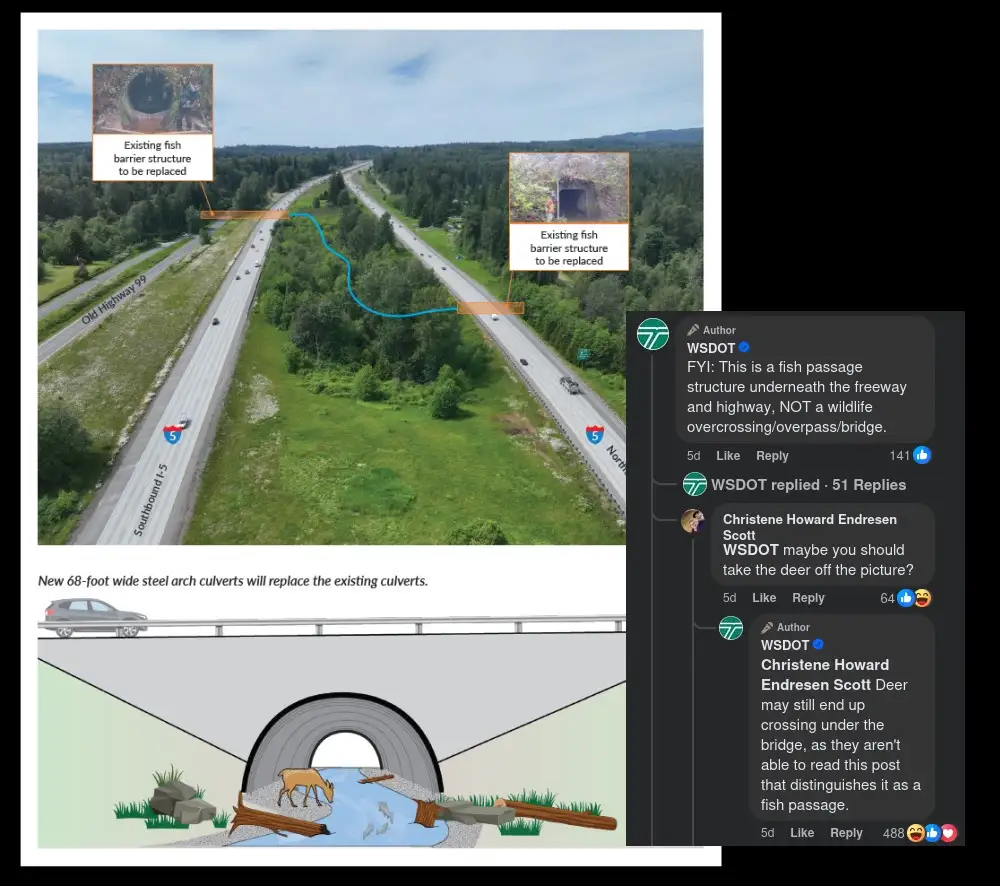Like the WSDOT fish passage comment

click(728, 455)
